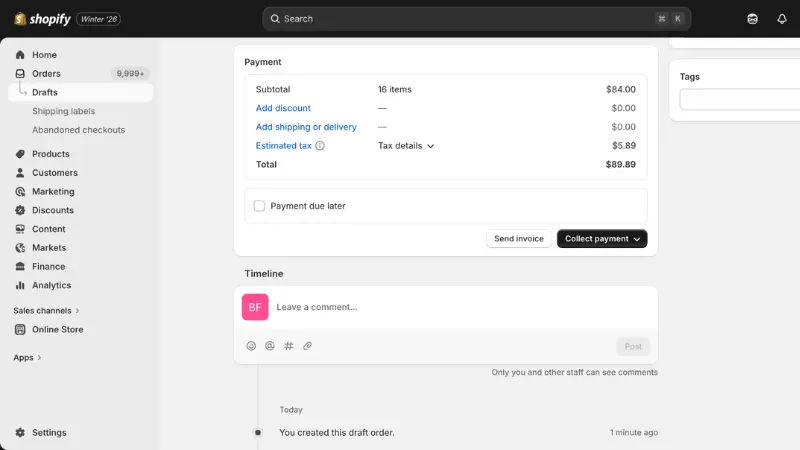800x450 pixels.
Task: Click the search magnifier icon
Action: point(275,19)
